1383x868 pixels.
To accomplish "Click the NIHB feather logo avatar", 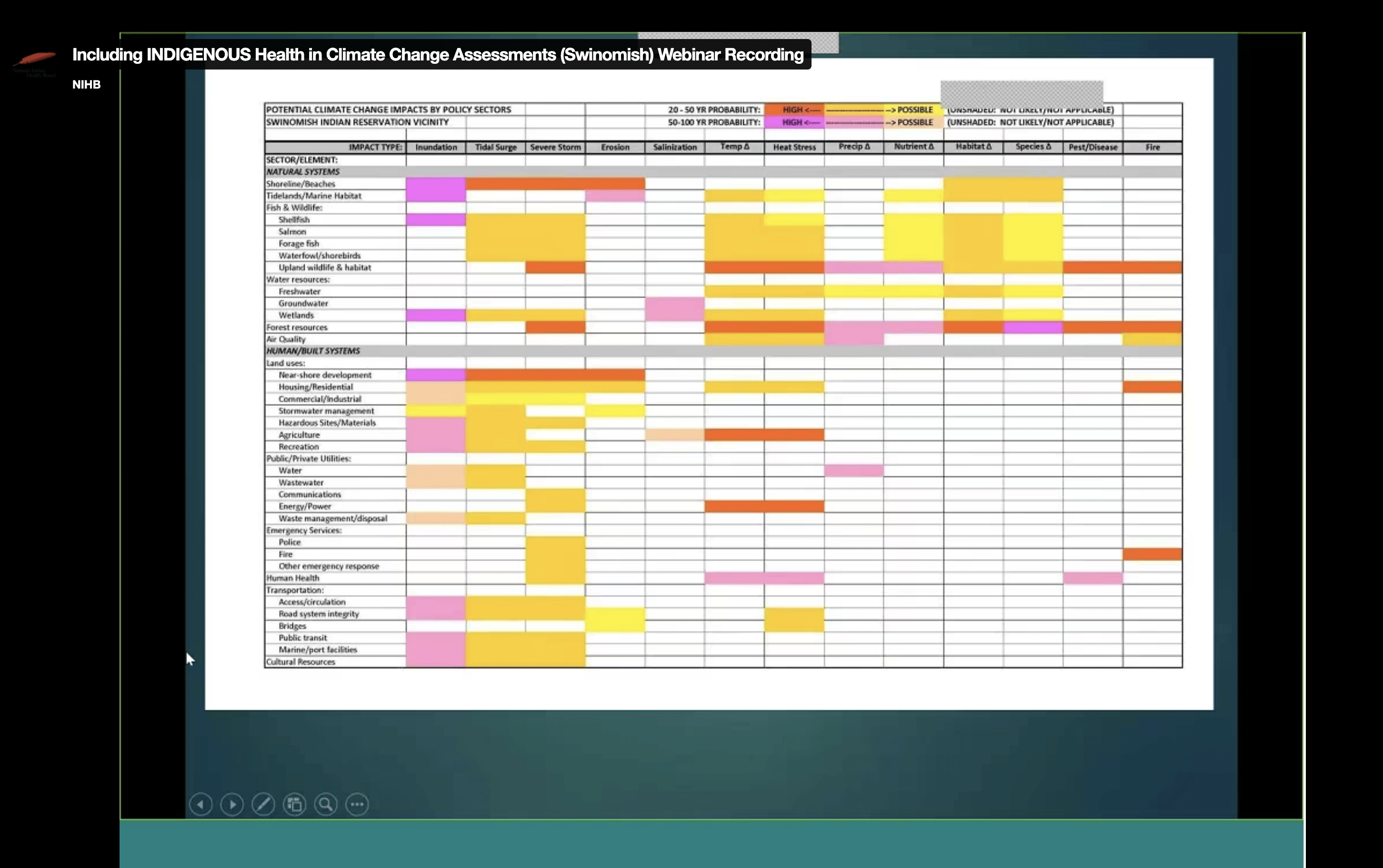I will [34, 64].
